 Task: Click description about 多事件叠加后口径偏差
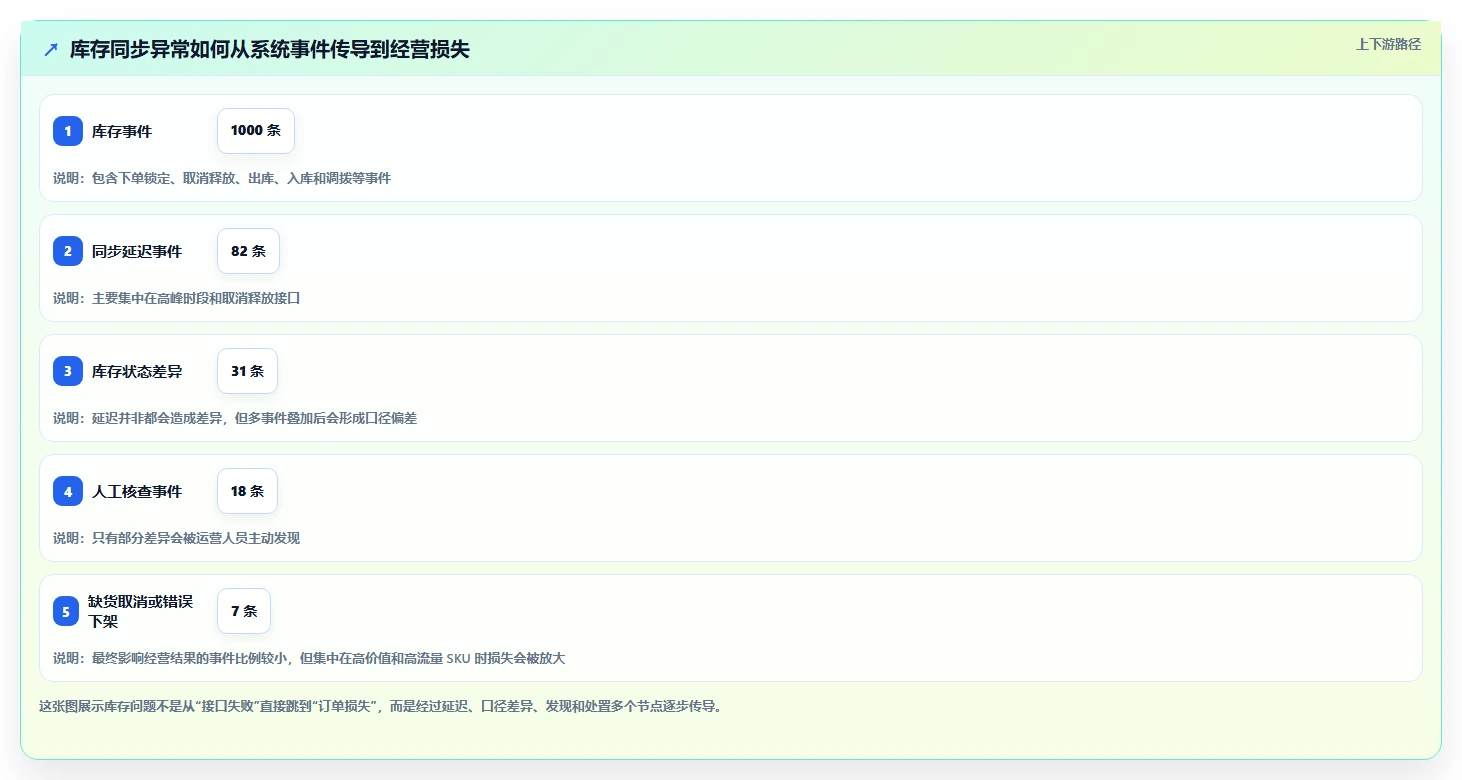point(235,418)
